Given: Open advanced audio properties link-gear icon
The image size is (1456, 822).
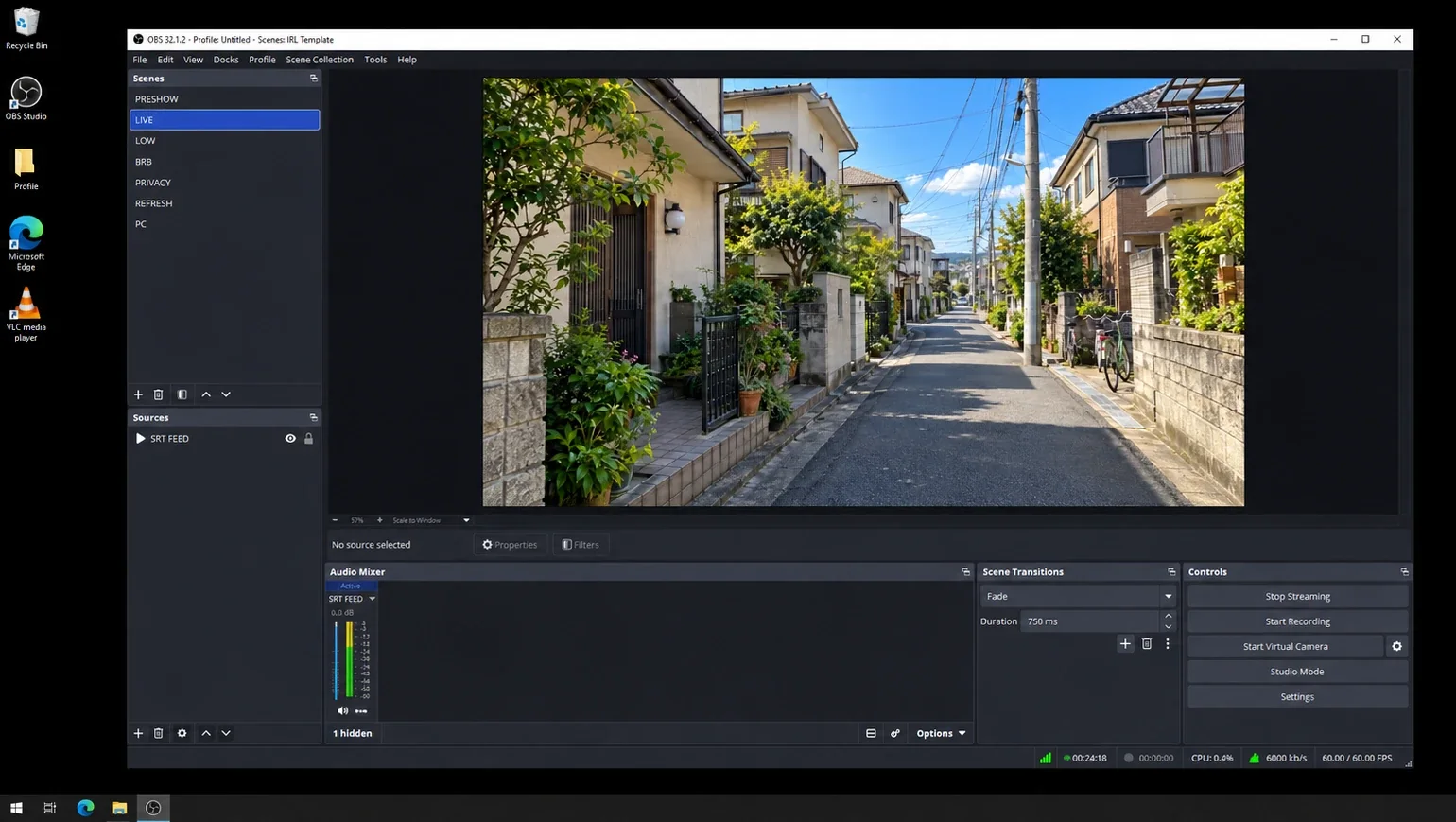Looking at the screenshot, I should coord(895,734).
